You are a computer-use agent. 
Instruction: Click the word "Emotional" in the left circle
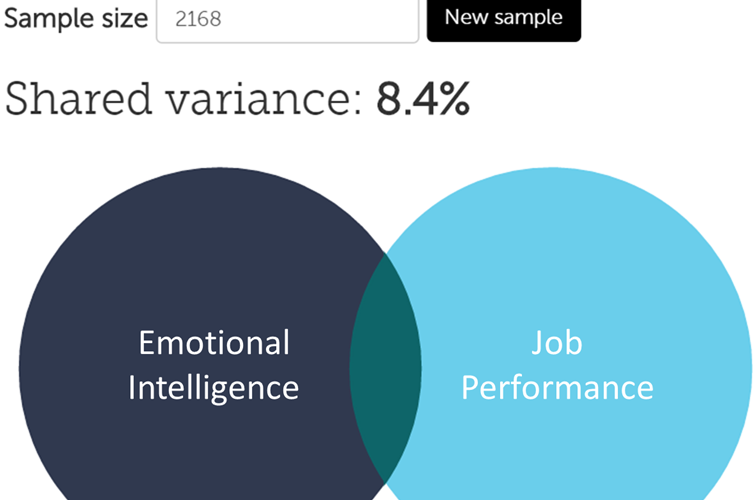click(214, 343)
